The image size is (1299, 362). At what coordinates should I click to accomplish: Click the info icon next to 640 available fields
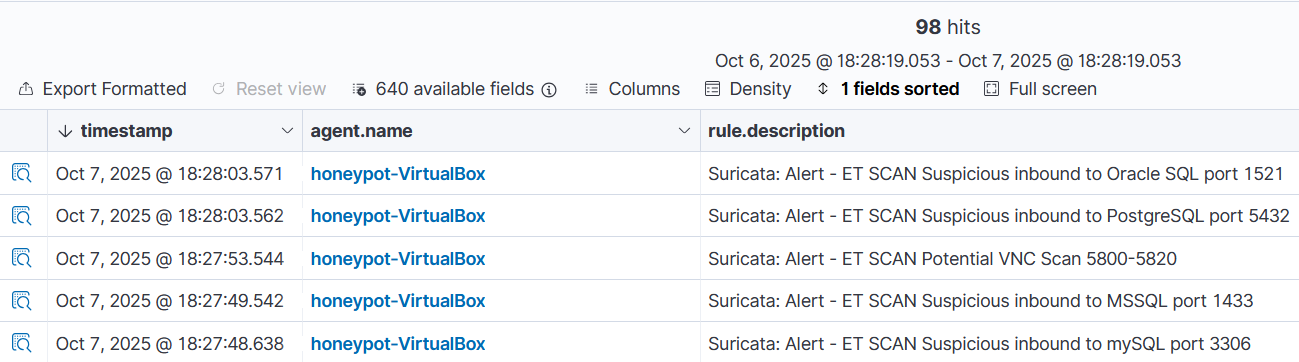coord(549,89)
